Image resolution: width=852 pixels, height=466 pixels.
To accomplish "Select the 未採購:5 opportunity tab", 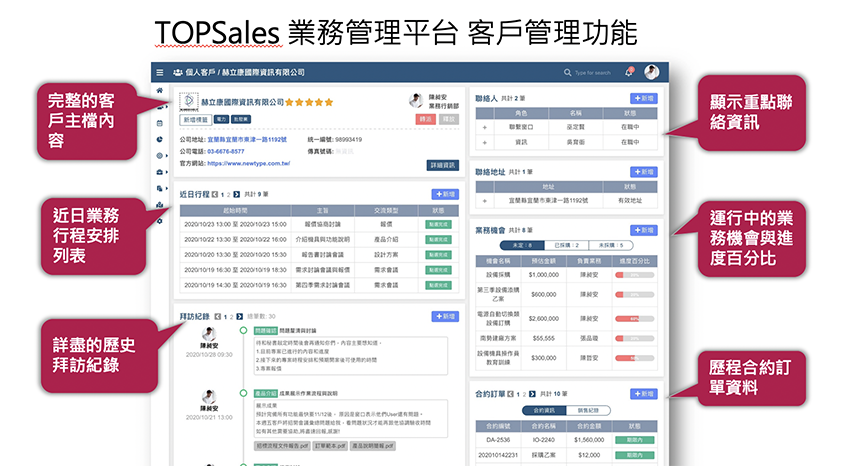I will coord(610,245).
